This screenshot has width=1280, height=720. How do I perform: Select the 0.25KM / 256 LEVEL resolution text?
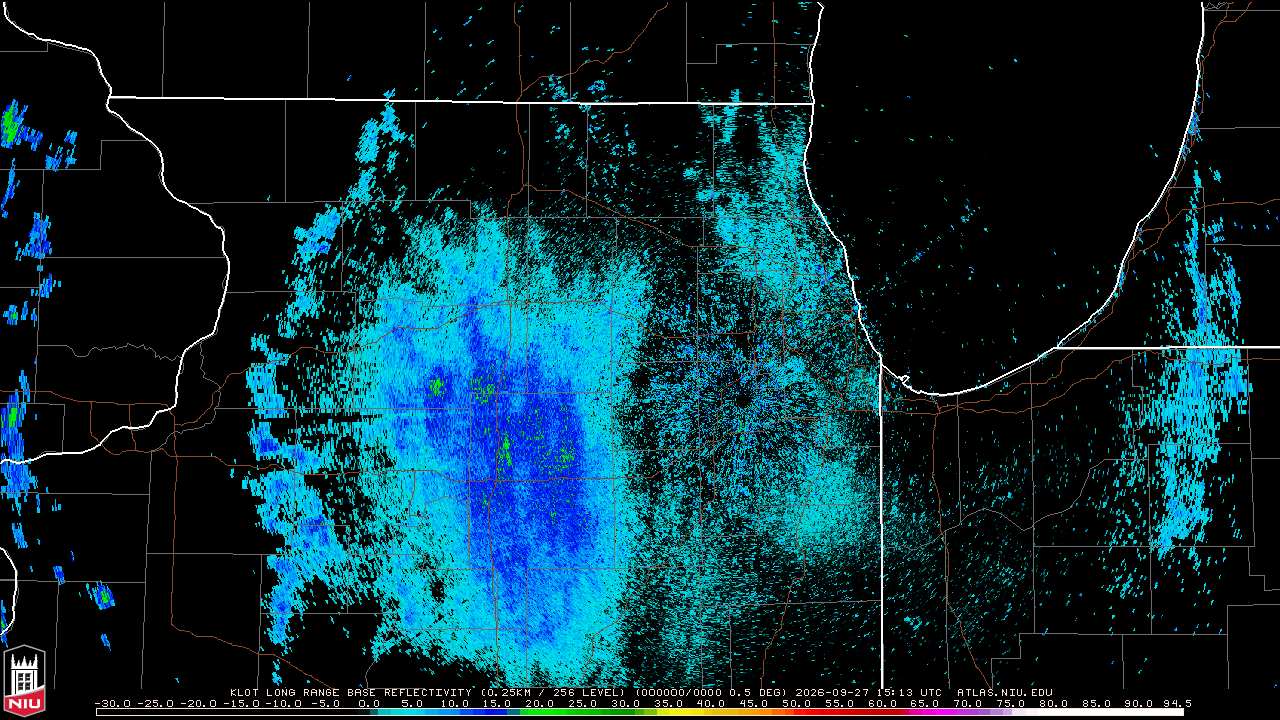[x=551, y=692]
